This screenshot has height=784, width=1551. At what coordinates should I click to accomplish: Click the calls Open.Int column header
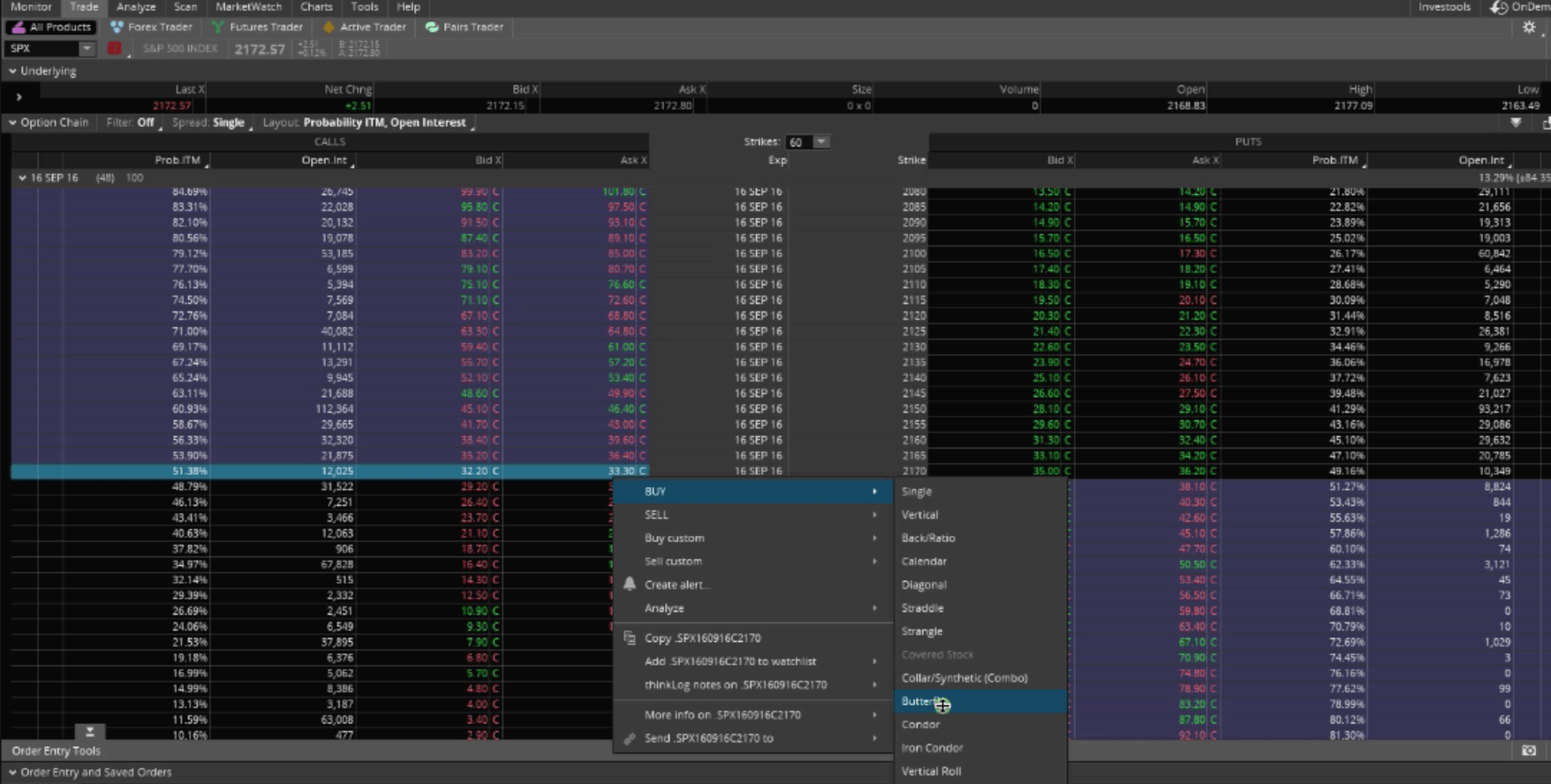point(324,161)
